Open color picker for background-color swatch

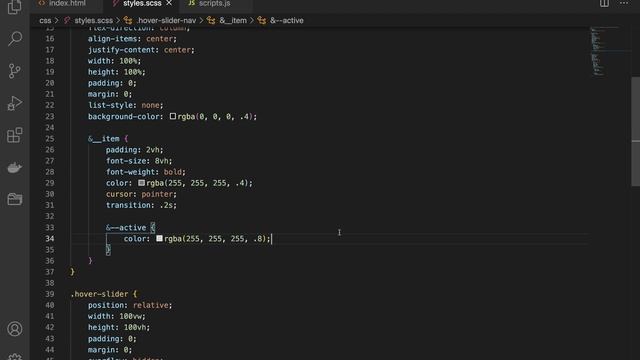click(173, 116)
